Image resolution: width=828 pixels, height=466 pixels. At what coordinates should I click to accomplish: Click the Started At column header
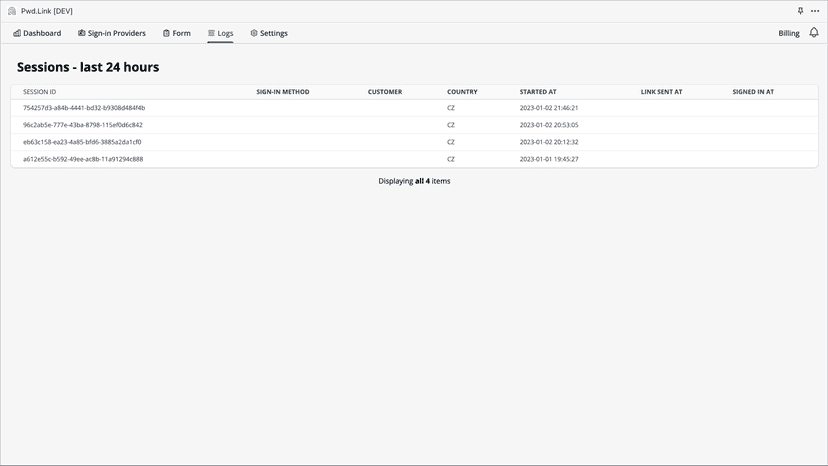click(x=538, y=92)
